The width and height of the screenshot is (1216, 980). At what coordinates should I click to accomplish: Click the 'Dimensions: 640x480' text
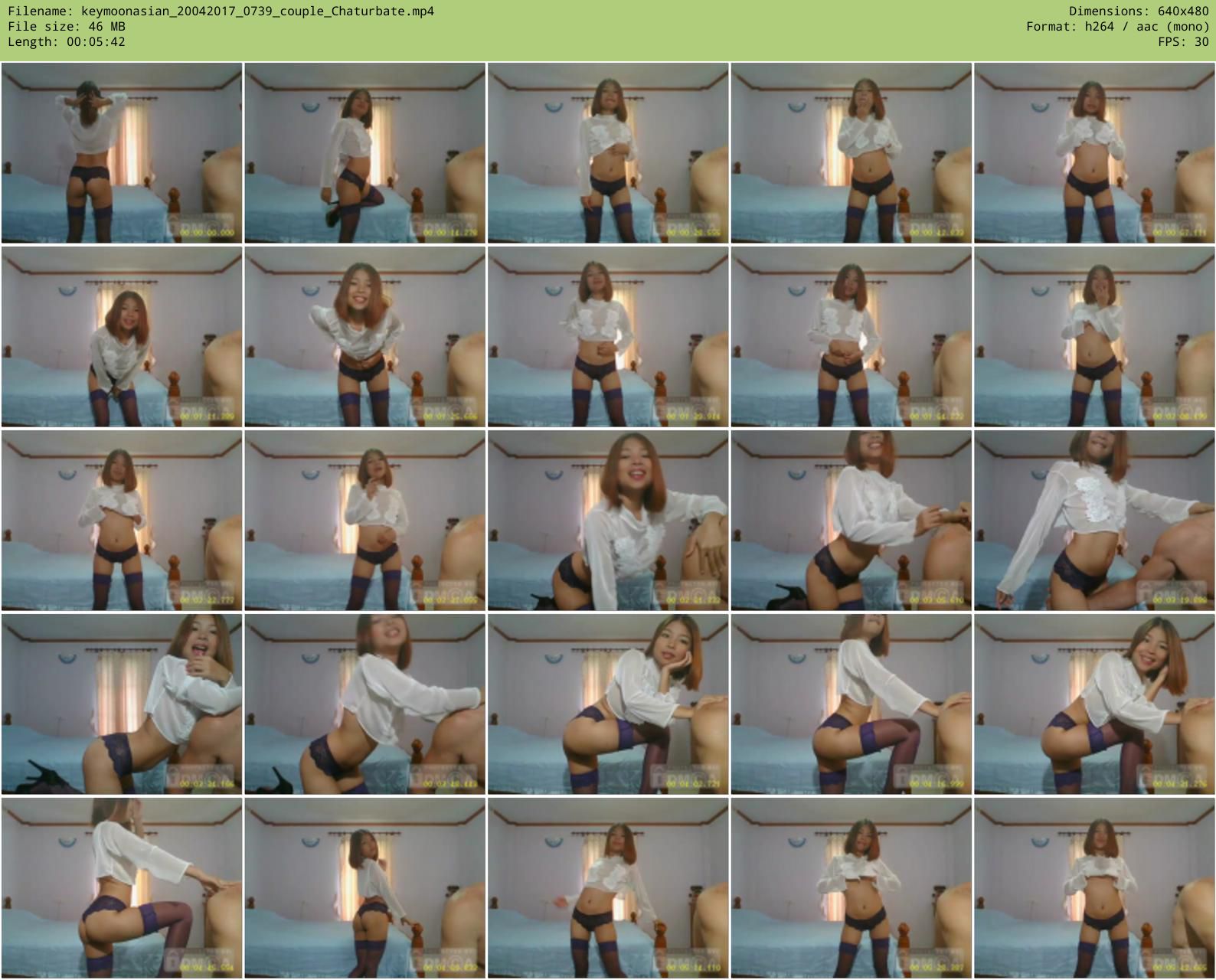pos(1139,11)
